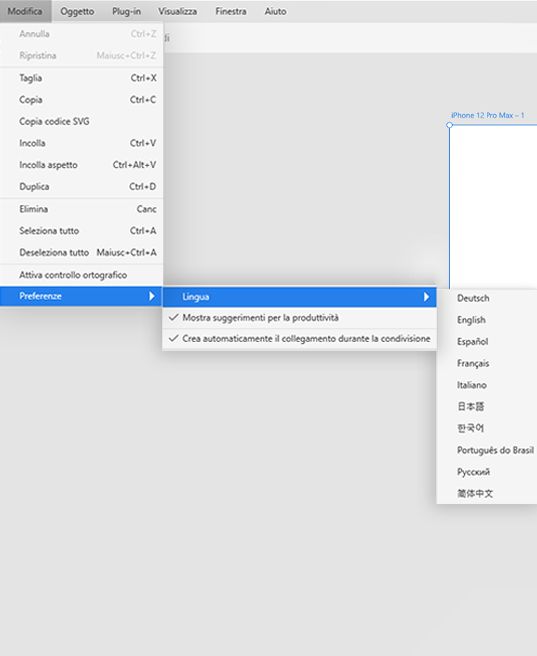
Task: Select 简体中文 language
Action: (487, 494)
